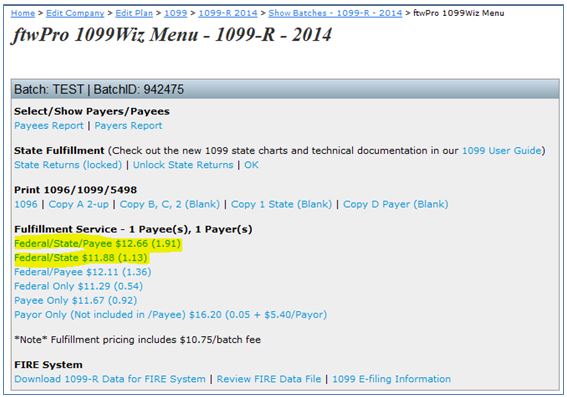Screen dimensions: 567x397
Task: Click ftwPro 1099Wiz Menu page title
Action: coord(172,35)
